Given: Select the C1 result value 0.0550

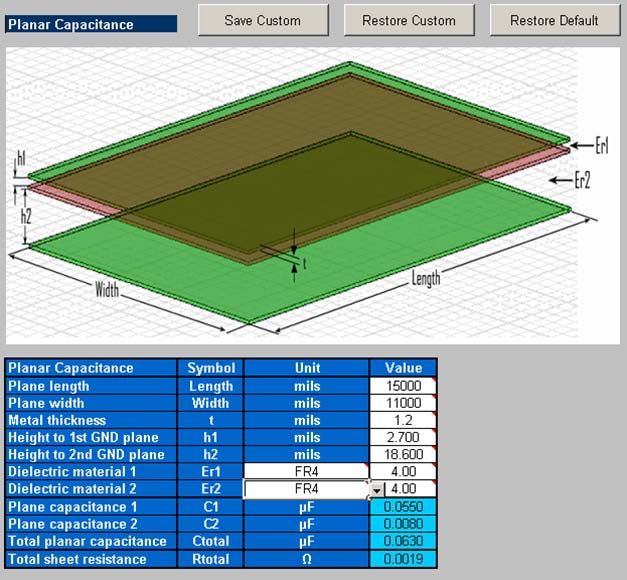Looking at the screenshot, I should click(403, 507).
